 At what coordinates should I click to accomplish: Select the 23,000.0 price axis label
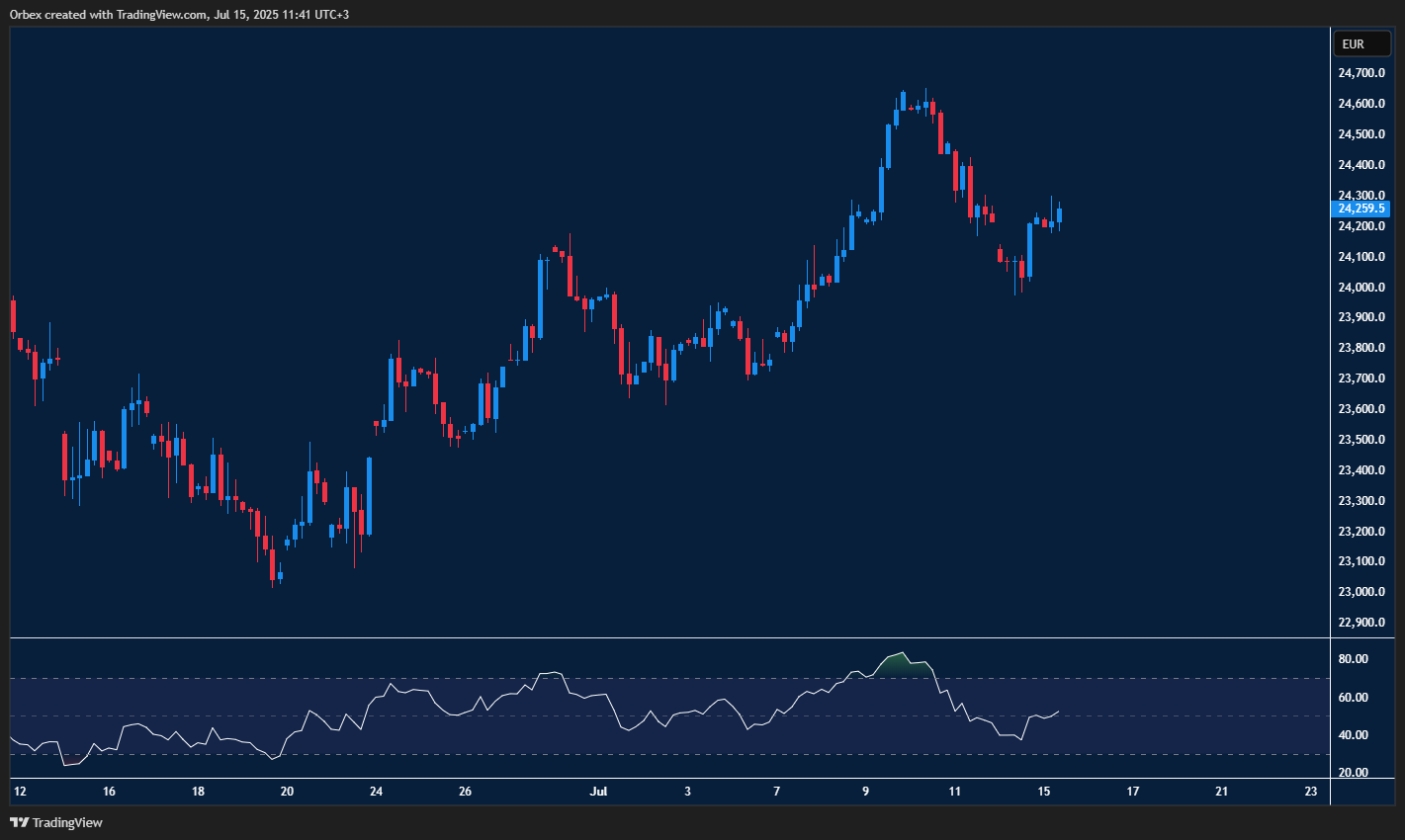point(1361,592)
